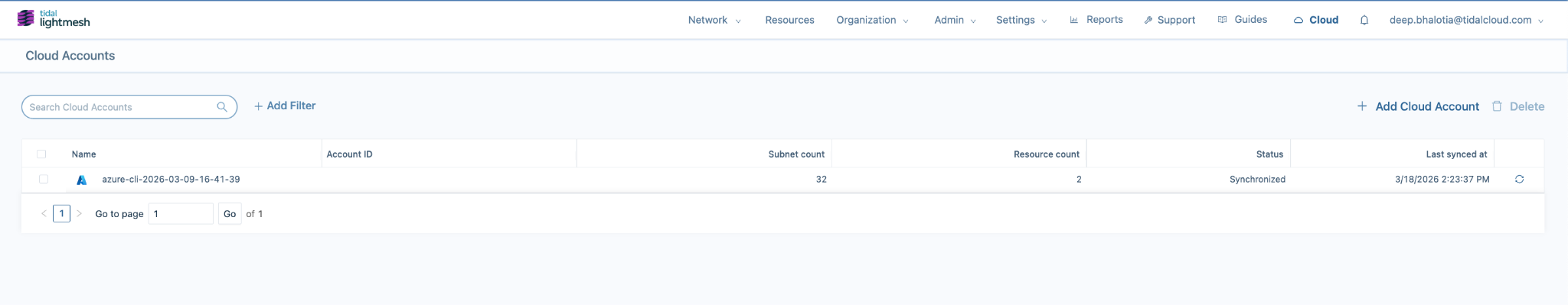Open the Support menu item
Viewport: 1568px width, 305px height.
click(1169, 20)
